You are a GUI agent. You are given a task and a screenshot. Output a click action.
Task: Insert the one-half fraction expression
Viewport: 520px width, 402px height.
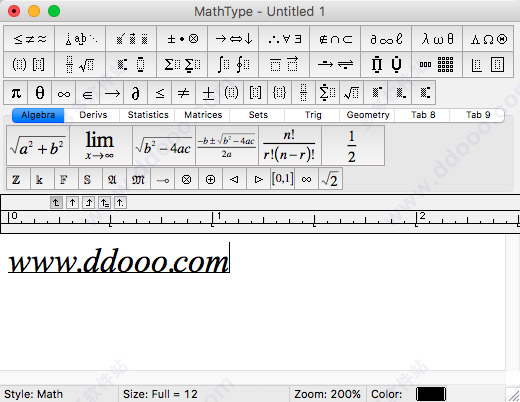click(353, 146)
